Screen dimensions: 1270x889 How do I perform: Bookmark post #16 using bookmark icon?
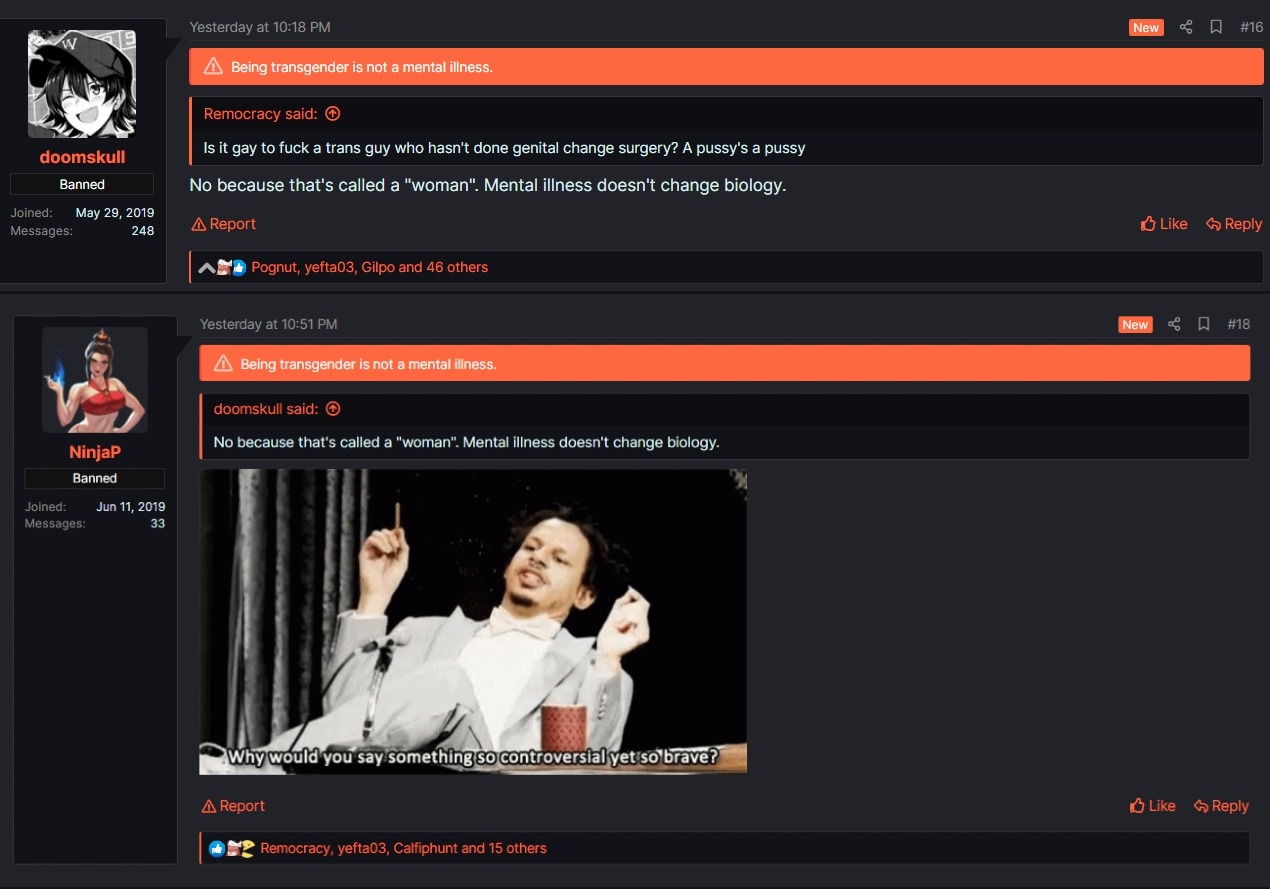pyautogui.click(x=1216, y=27)
